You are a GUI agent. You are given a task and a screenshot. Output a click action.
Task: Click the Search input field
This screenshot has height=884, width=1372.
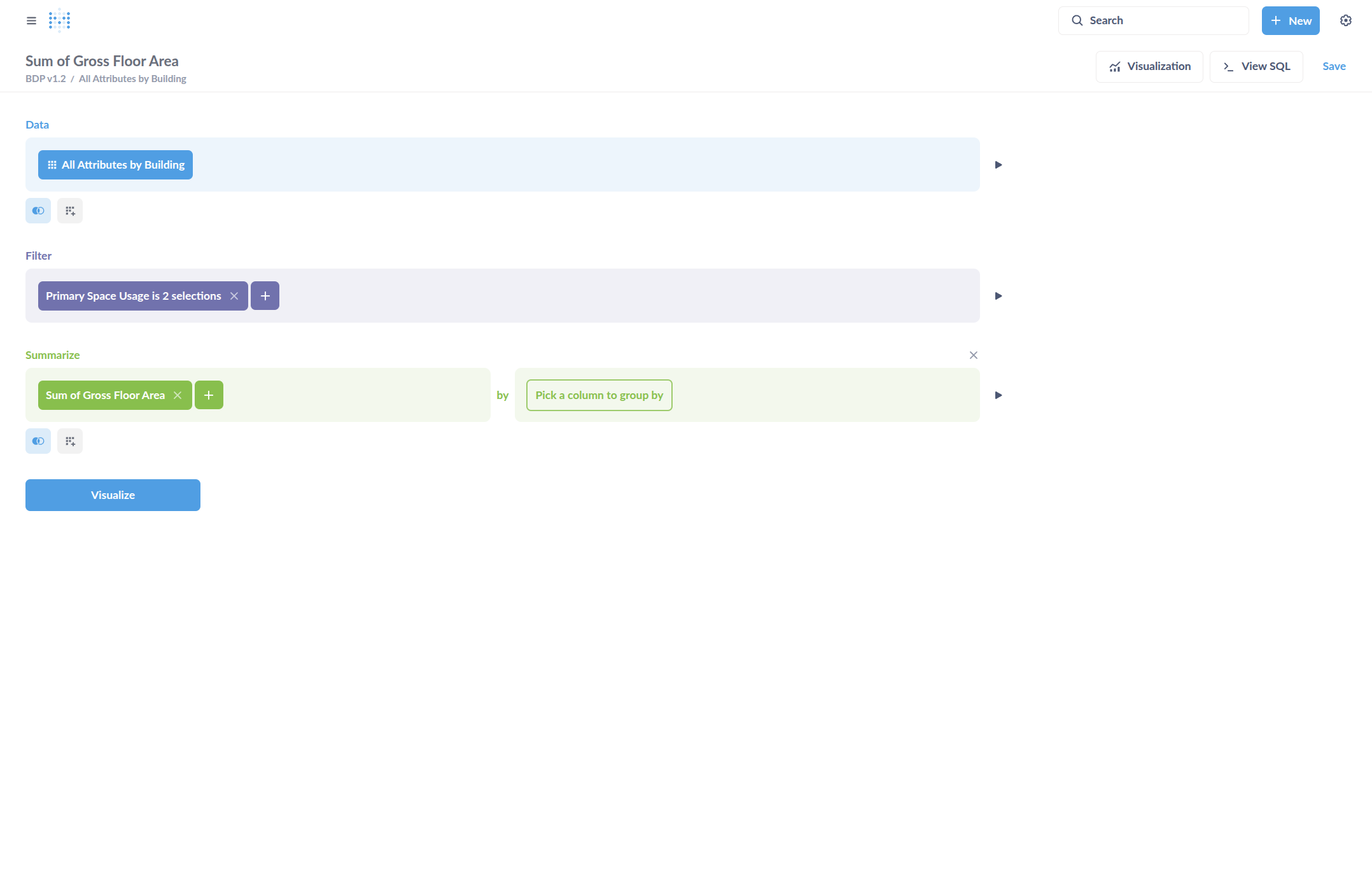[x=1153, y=20]
